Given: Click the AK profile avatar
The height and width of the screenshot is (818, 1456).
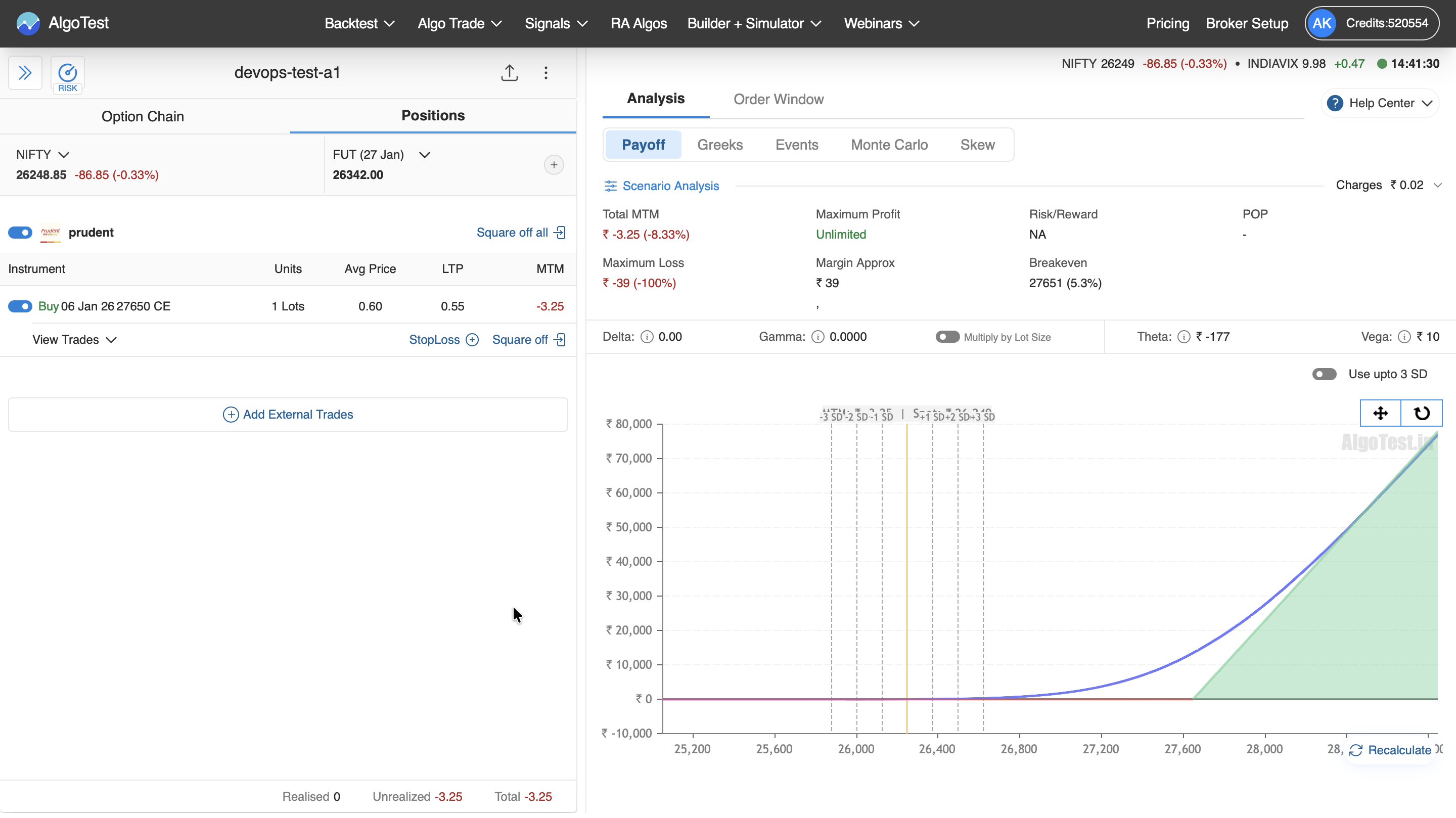Looking at the screenshot, I should click(1322, 23).
